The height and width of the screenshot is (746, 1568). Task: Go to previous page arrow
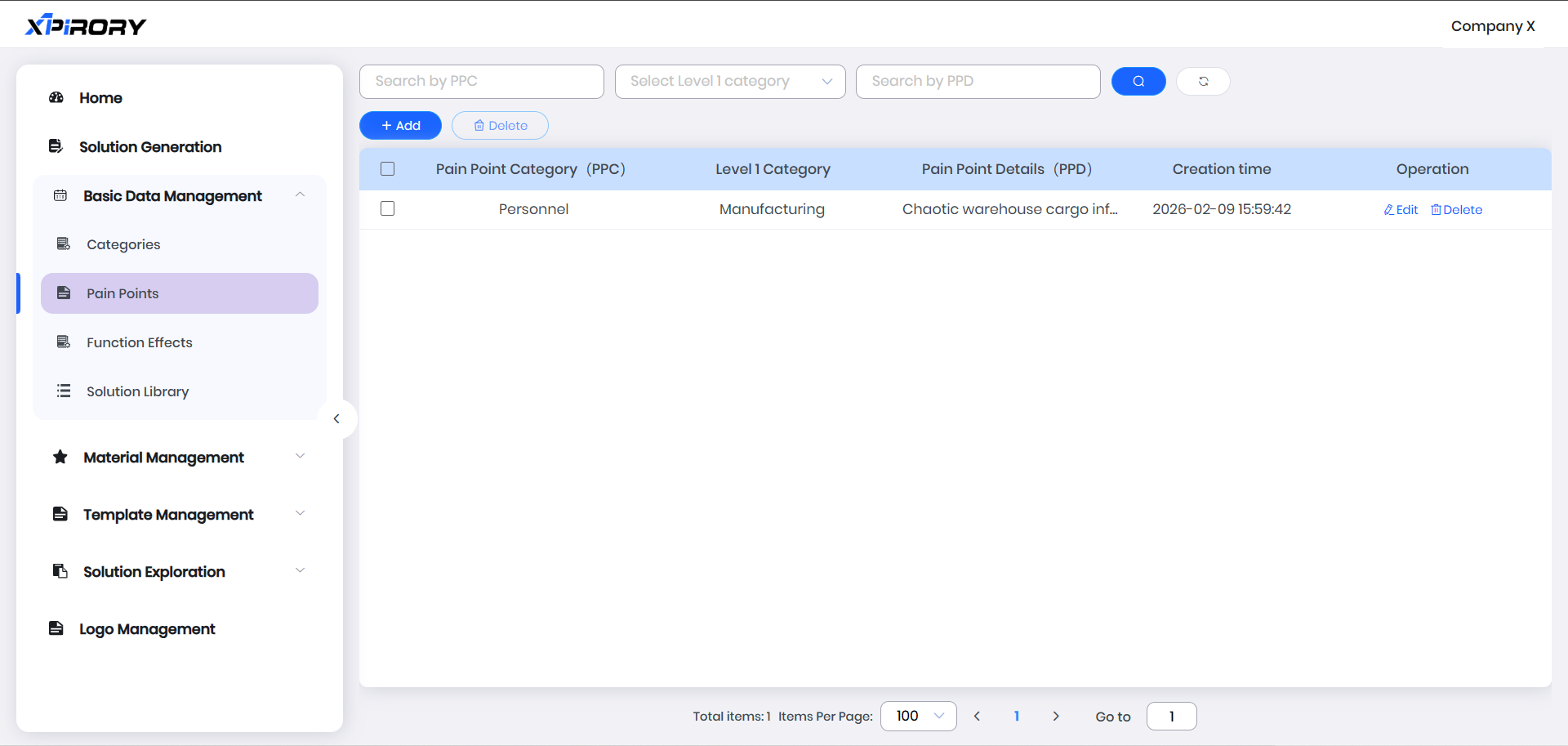(977, 716)
